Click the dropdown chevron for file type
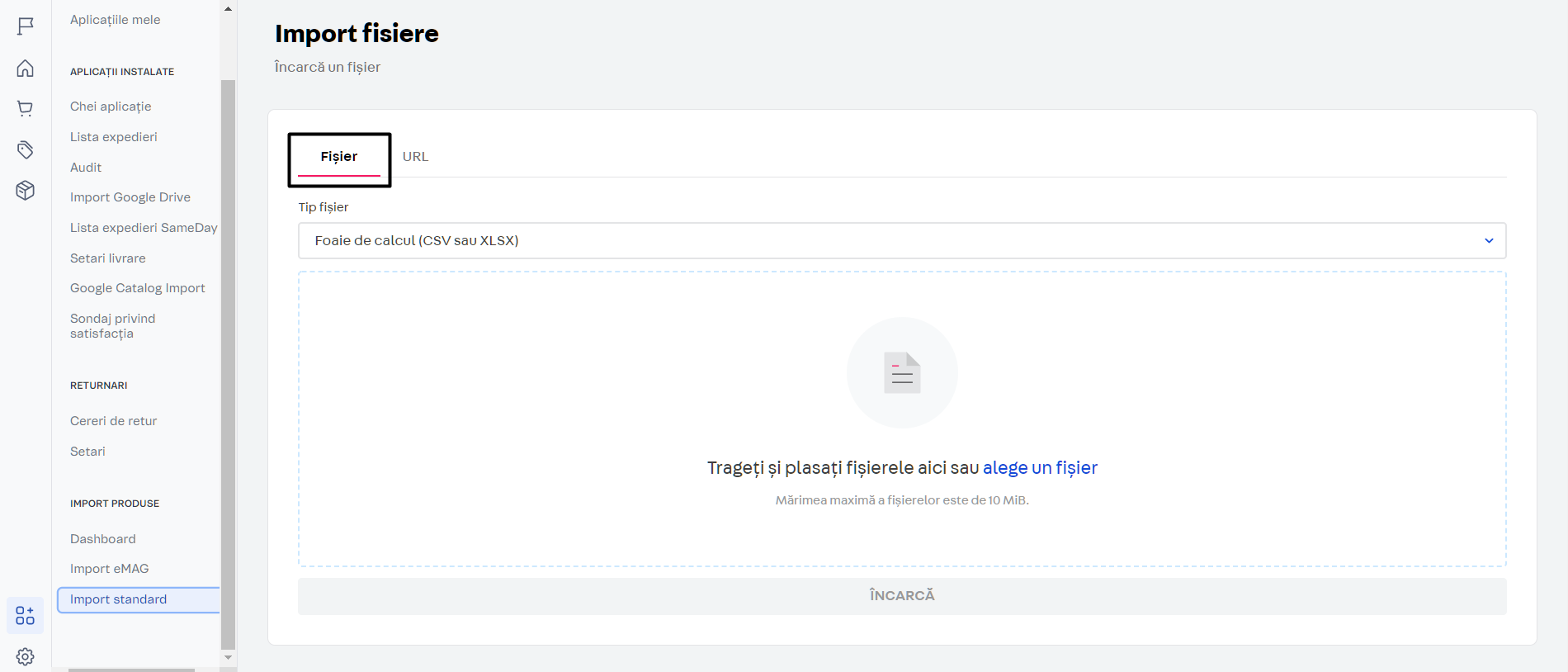The height and width of the screenshot is (672, 1568). [1489, 241]
